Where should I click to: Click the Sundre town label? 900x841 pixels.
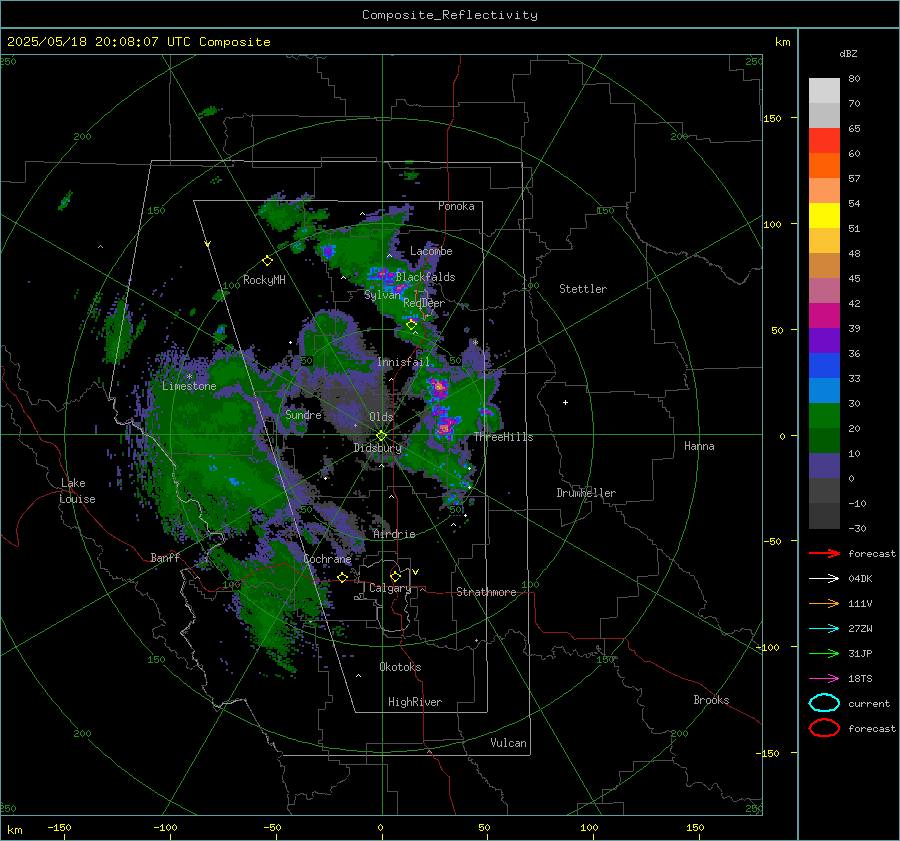coord(303,415)
